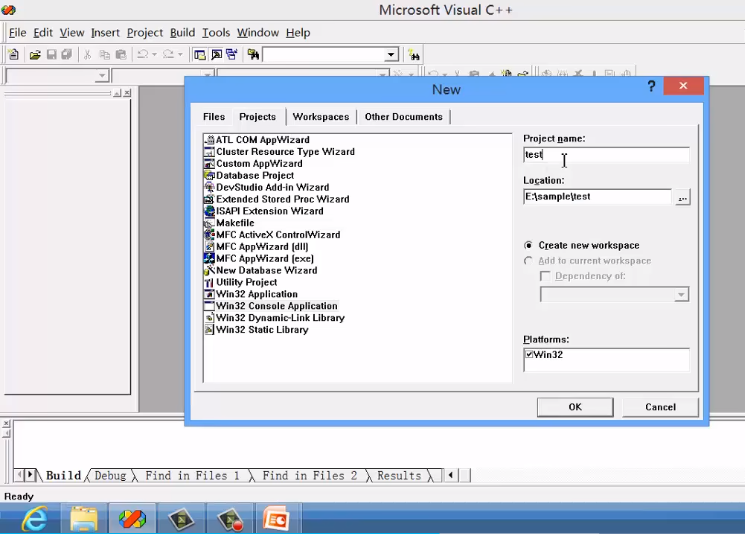This screenshot has width=745, height=534.
Task: Select the Create new workspace radio button
Action: 529,245
